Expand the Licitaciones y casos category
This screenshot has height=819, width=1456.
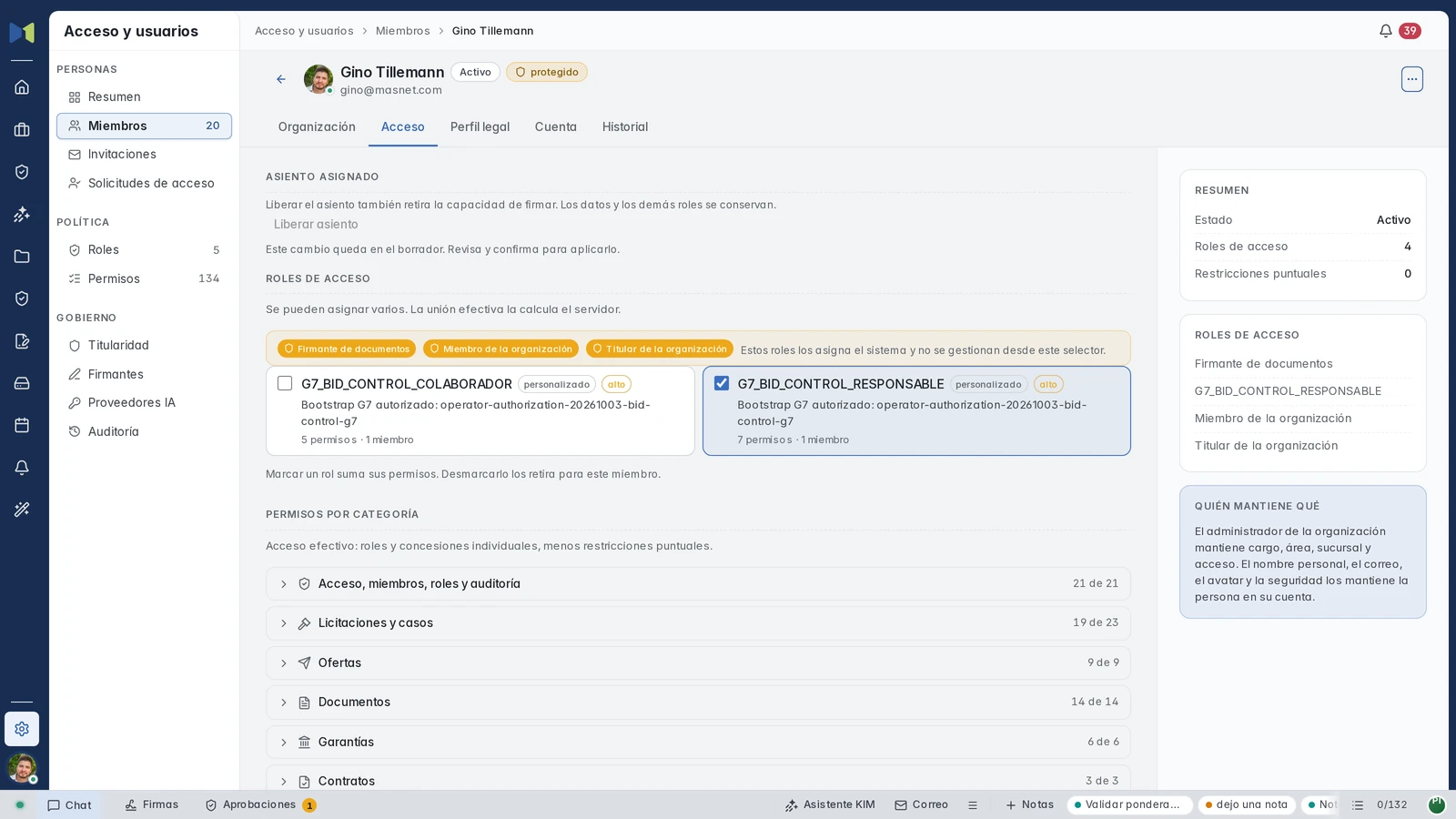tap(698, 623)
